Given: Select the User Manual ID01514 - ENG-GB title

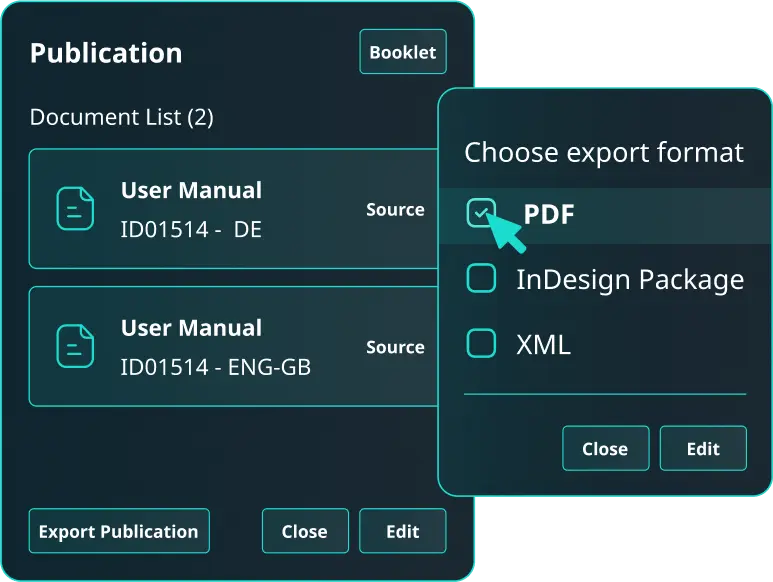Looking at the screenshot, I should coord(191,328).
